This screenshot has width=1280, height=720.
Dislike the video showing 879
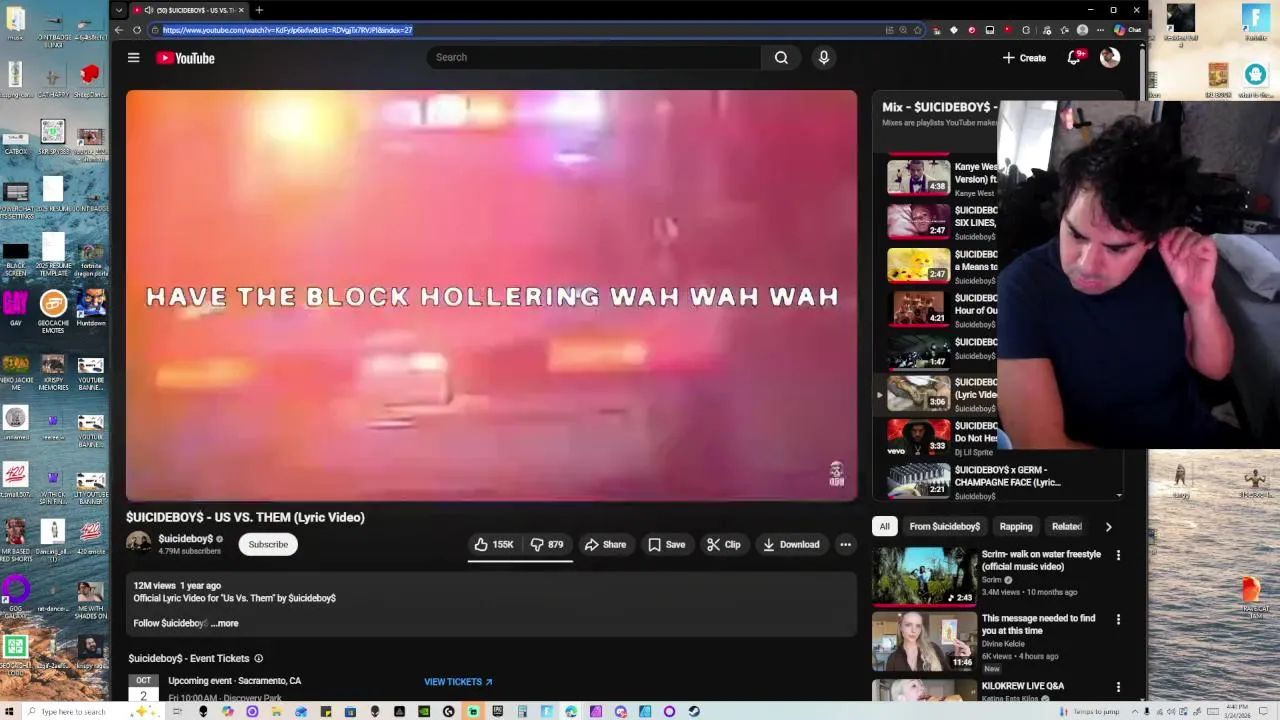(x=547, y=545)
